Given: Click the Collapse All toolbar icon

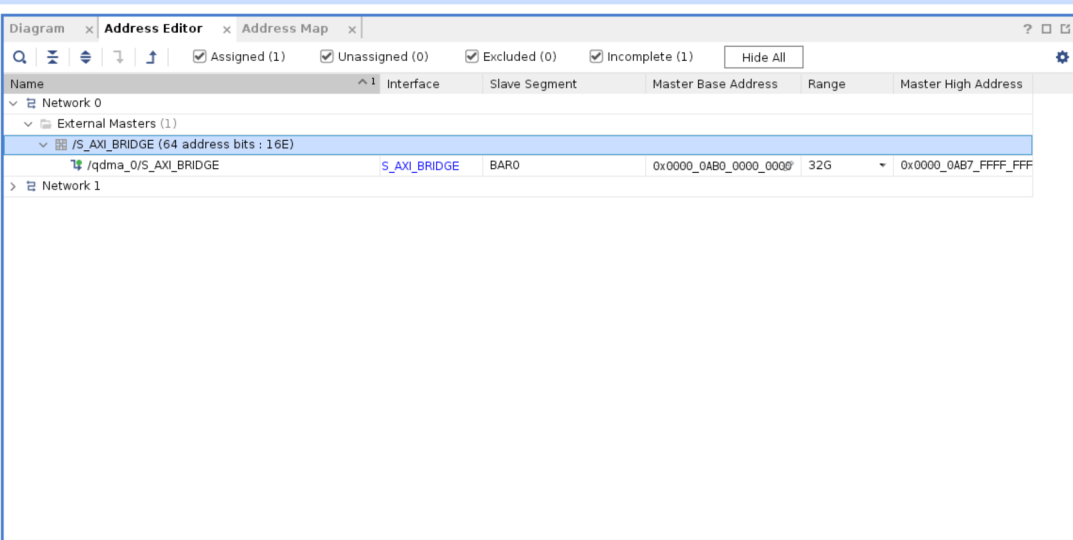Looking at the screenshot, I should point(52,57).
